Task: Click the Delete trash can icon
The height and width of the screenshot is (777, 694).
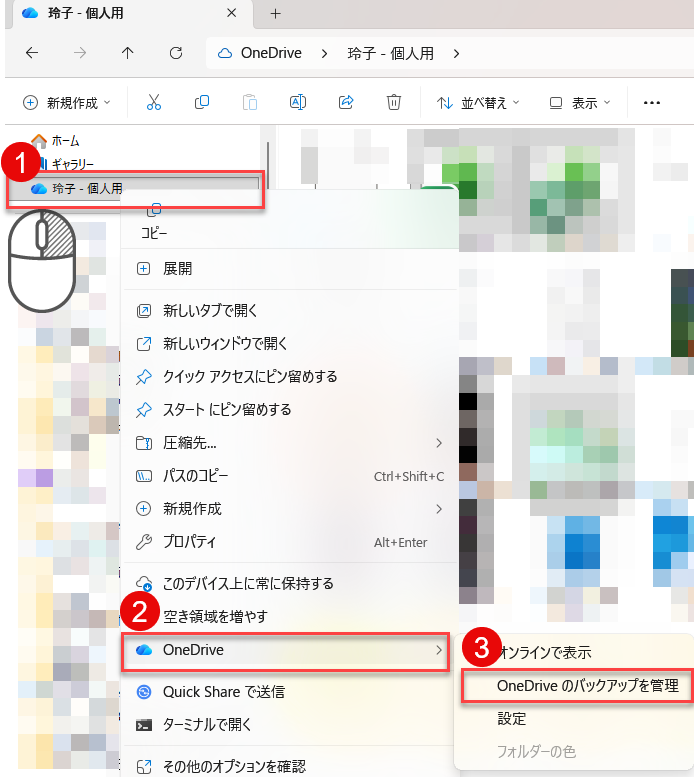Action: click(395, 102)
